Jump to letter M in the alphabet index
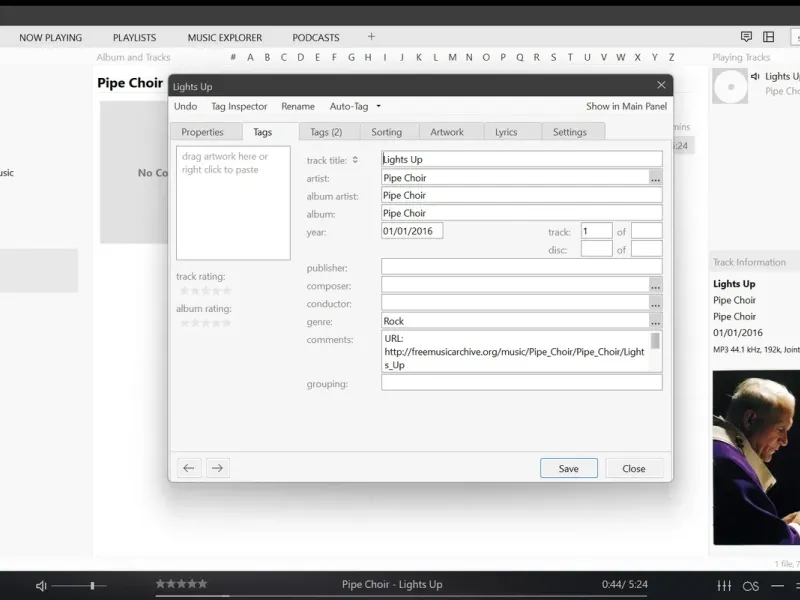Image resolution: width=800 pixels, height=600 pixels. pyautogui.click(x=453, y=58)
